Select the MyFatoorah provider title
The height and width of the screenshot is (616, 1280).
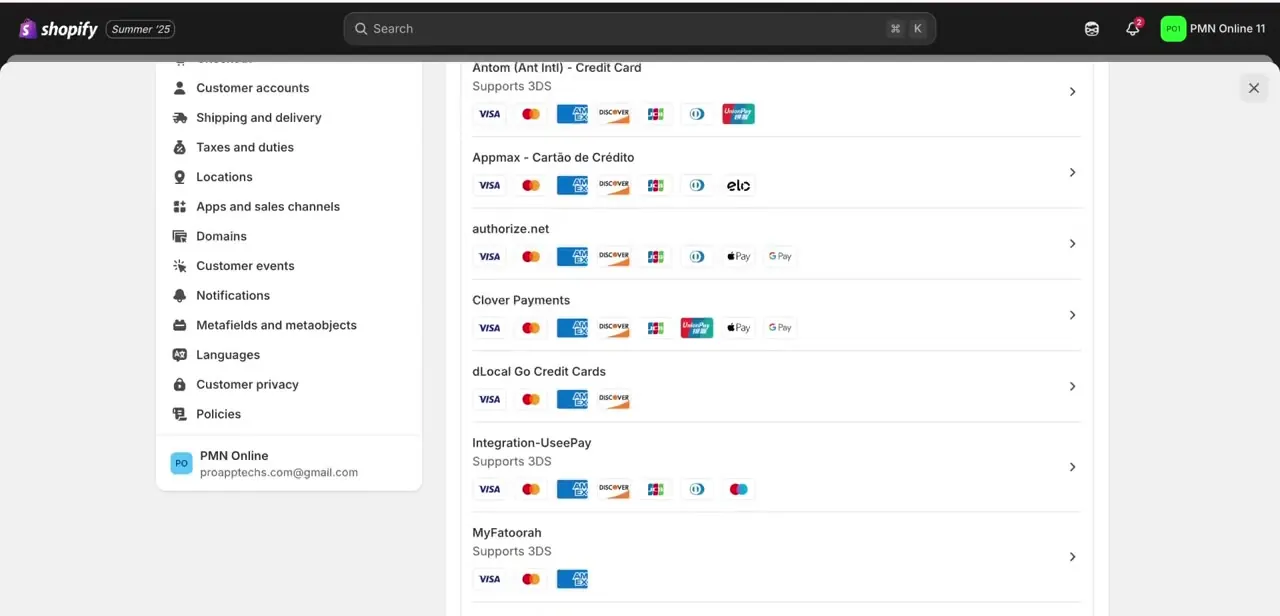tap(507, 533)
